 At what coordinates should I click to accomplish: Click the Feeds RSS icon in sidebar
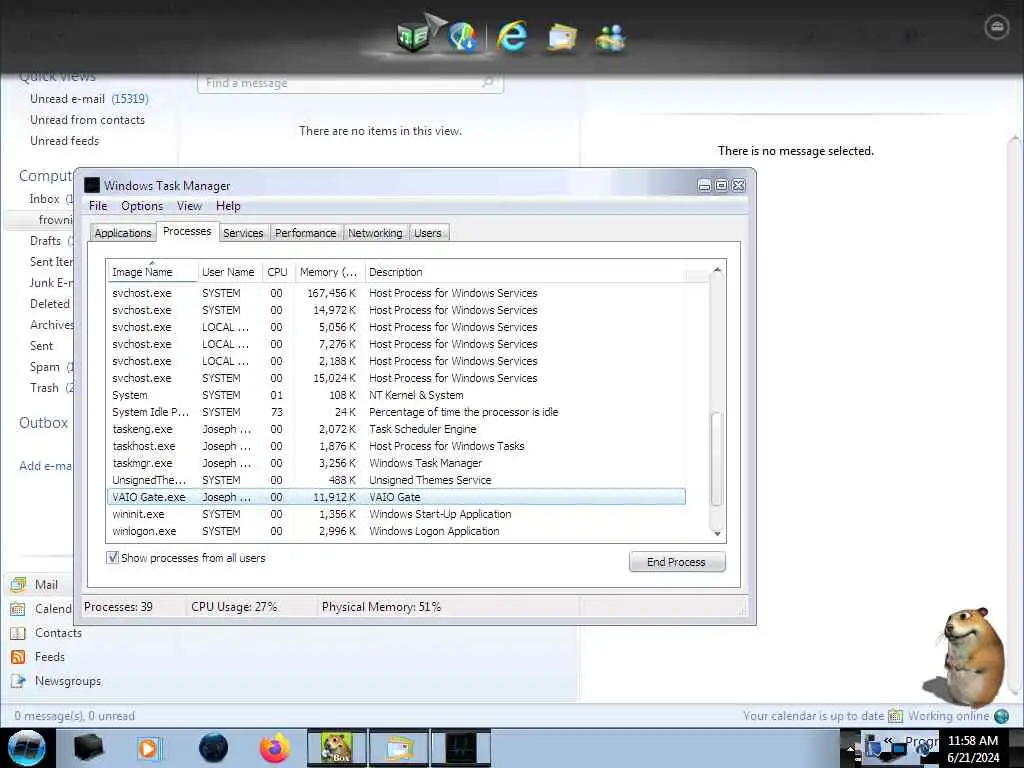(18, 657)
